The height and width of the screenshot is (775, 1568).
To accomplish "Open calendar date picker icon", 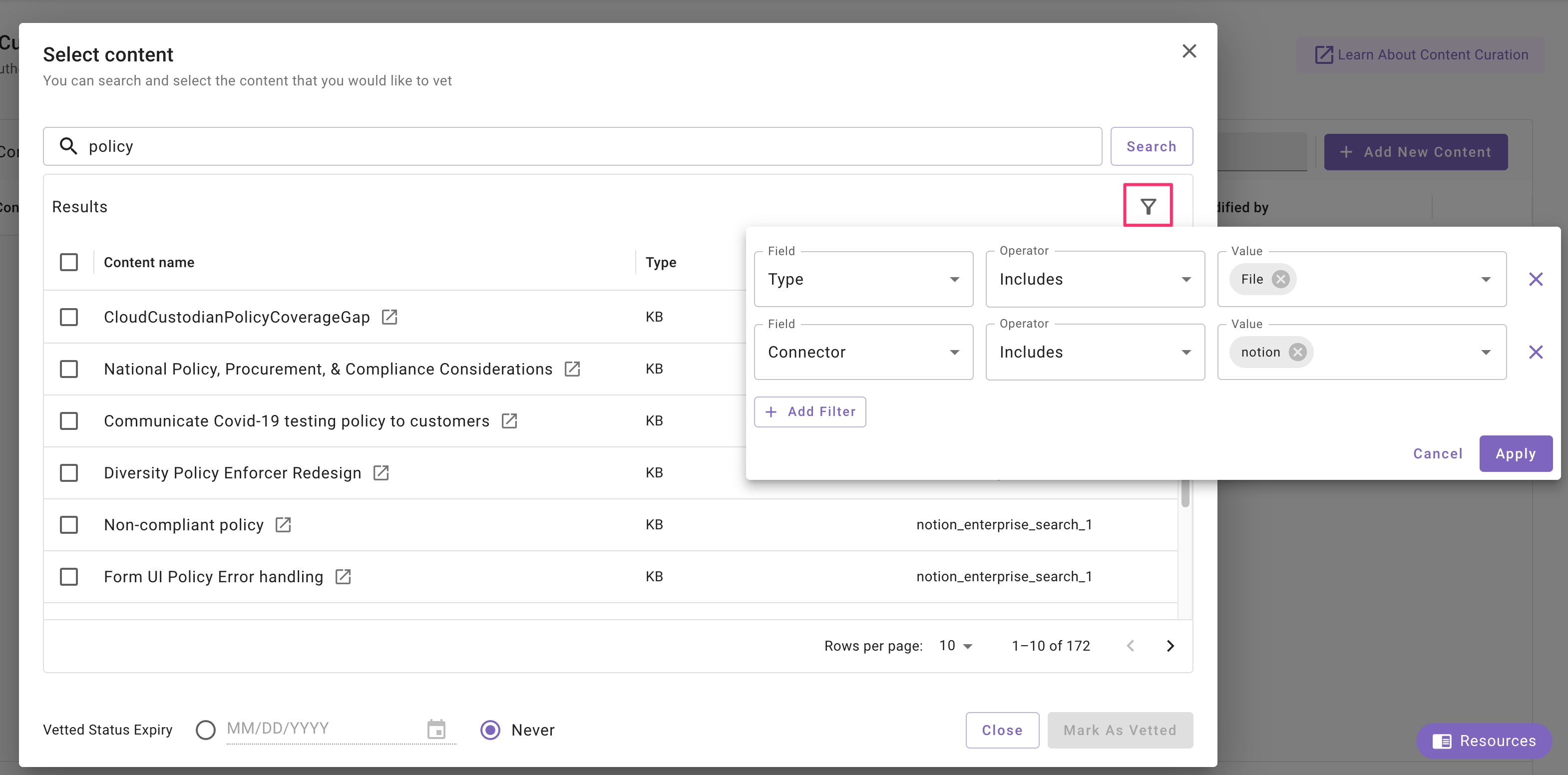I will (x=436, y=729).
